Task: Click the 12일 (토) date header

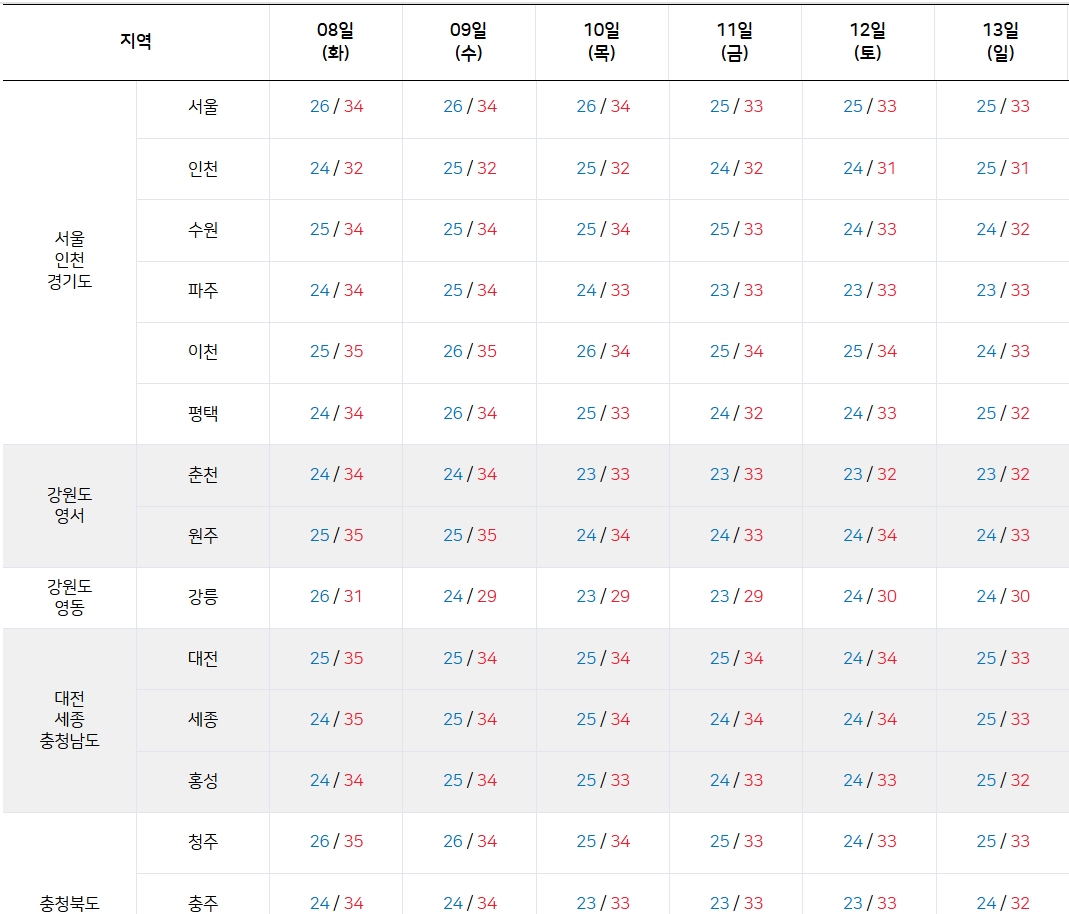Action: pos(868,42)
